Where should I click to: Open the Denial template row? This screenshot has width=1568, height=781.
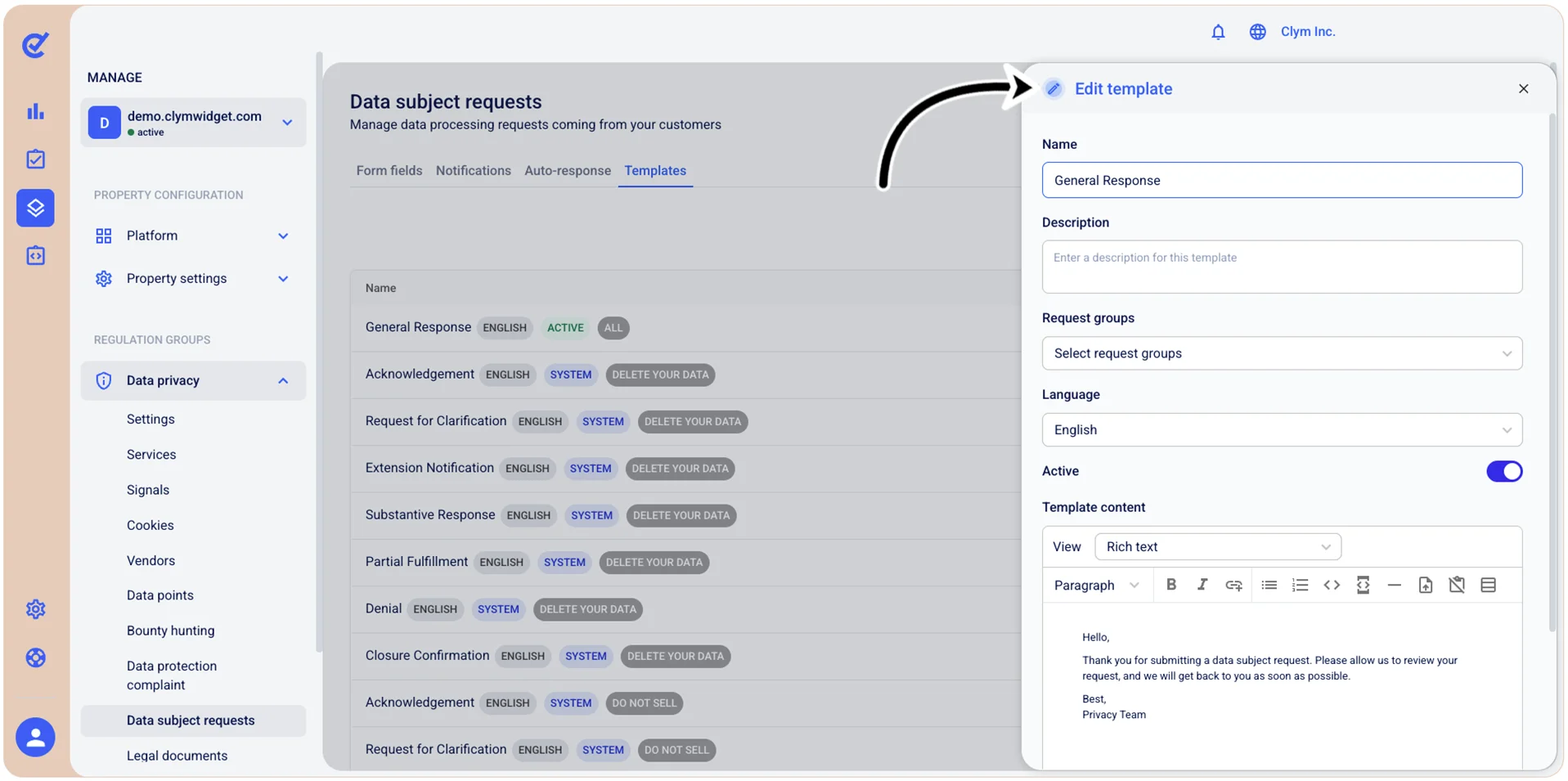coord(685,609)
